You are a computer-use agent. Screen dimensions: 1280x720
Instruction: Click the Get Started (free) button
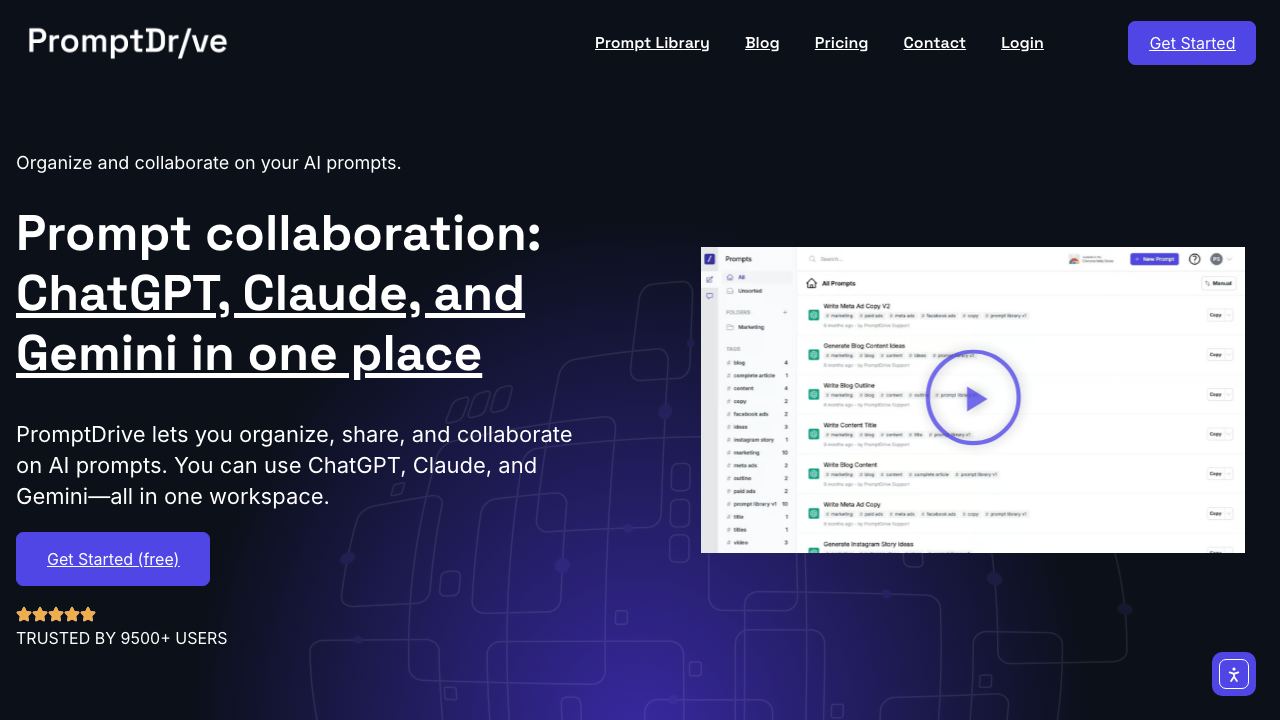[x=113, y=559]
